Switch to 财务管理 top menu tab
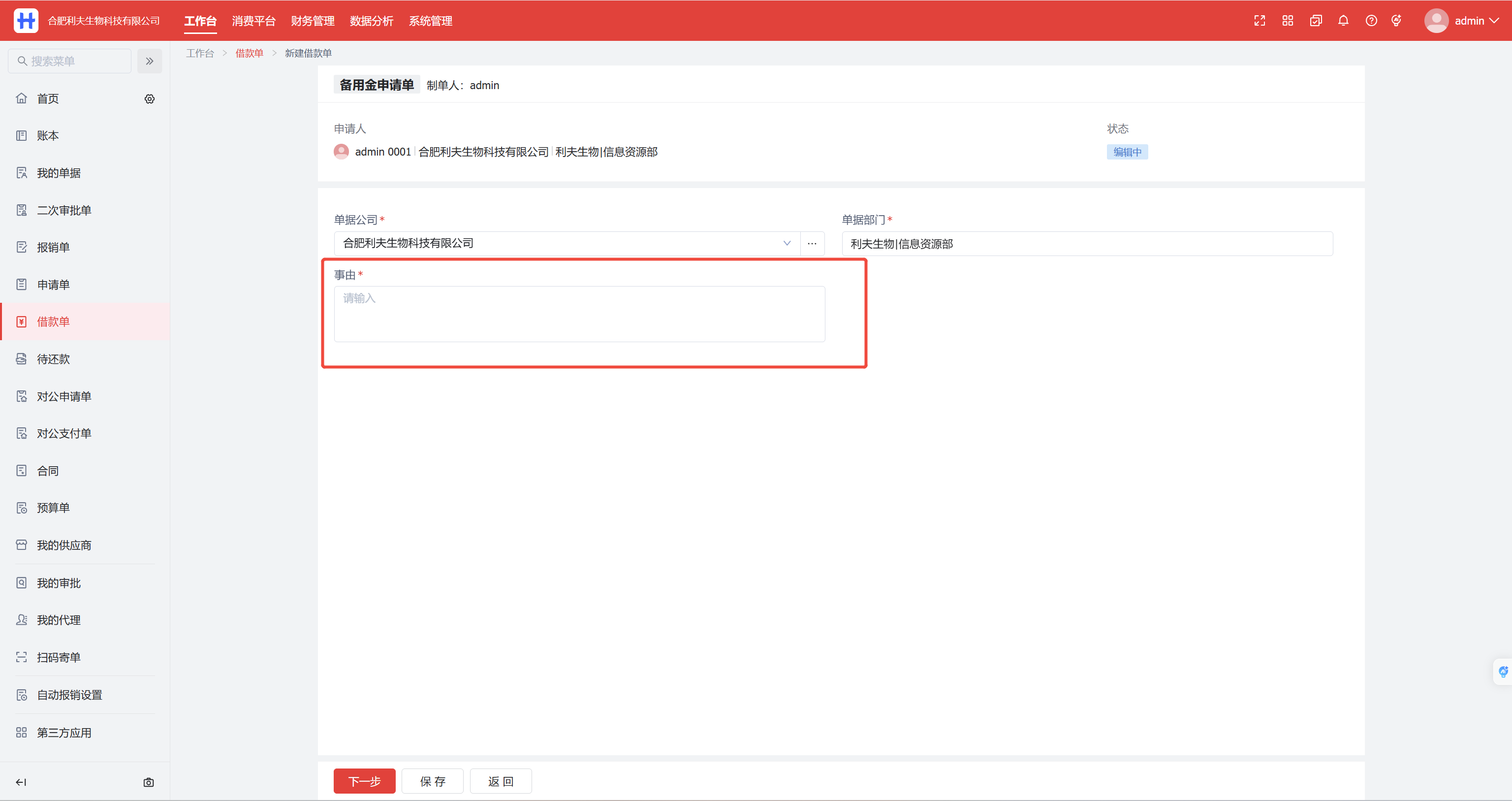 coord(312,21)
